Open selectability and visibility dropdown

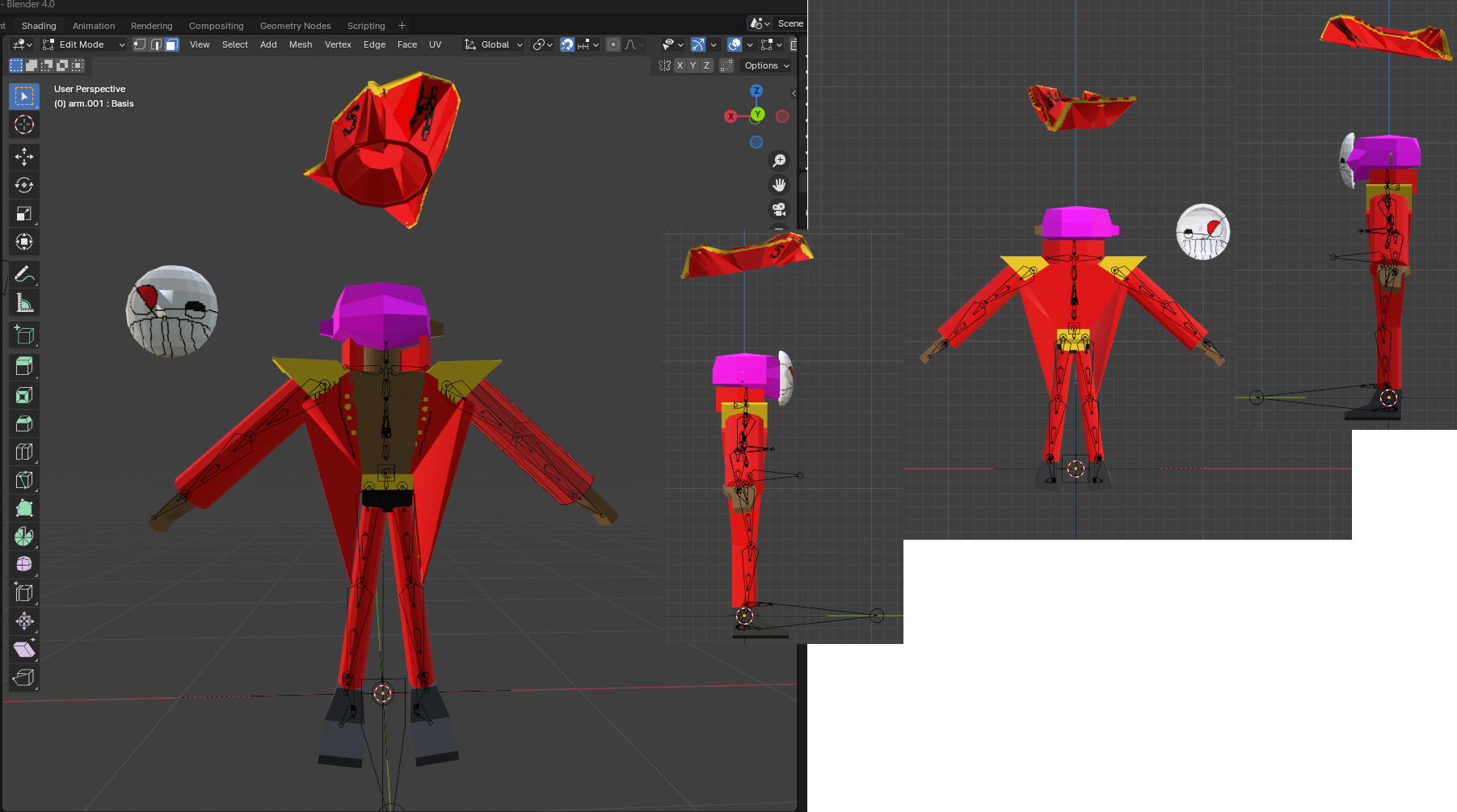coord(672,44)
